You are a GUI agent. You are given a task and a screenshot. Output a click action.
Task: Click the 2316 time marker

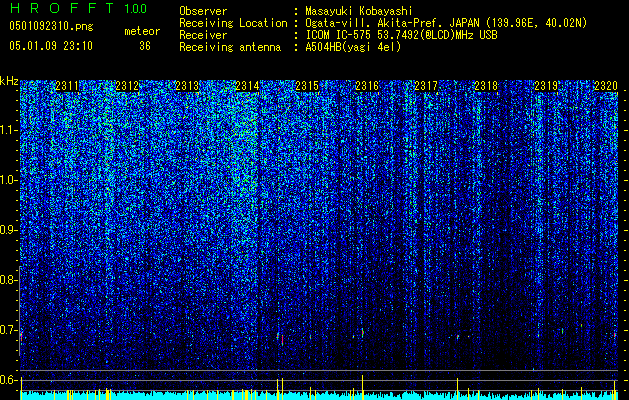coord(367,86)
